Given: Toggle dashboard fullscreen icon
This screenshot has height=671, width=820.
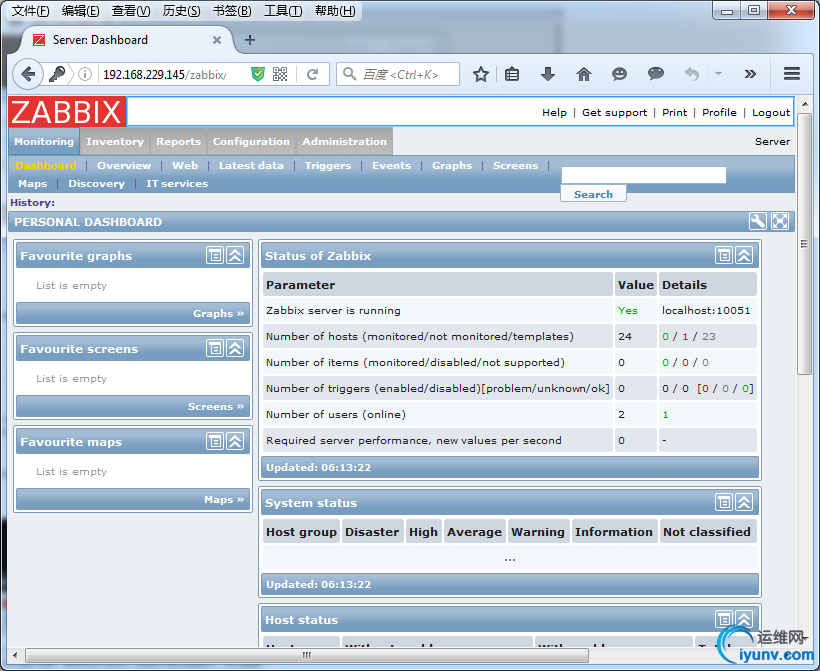Looking at the screenshot, I should (x=780, y=222).
